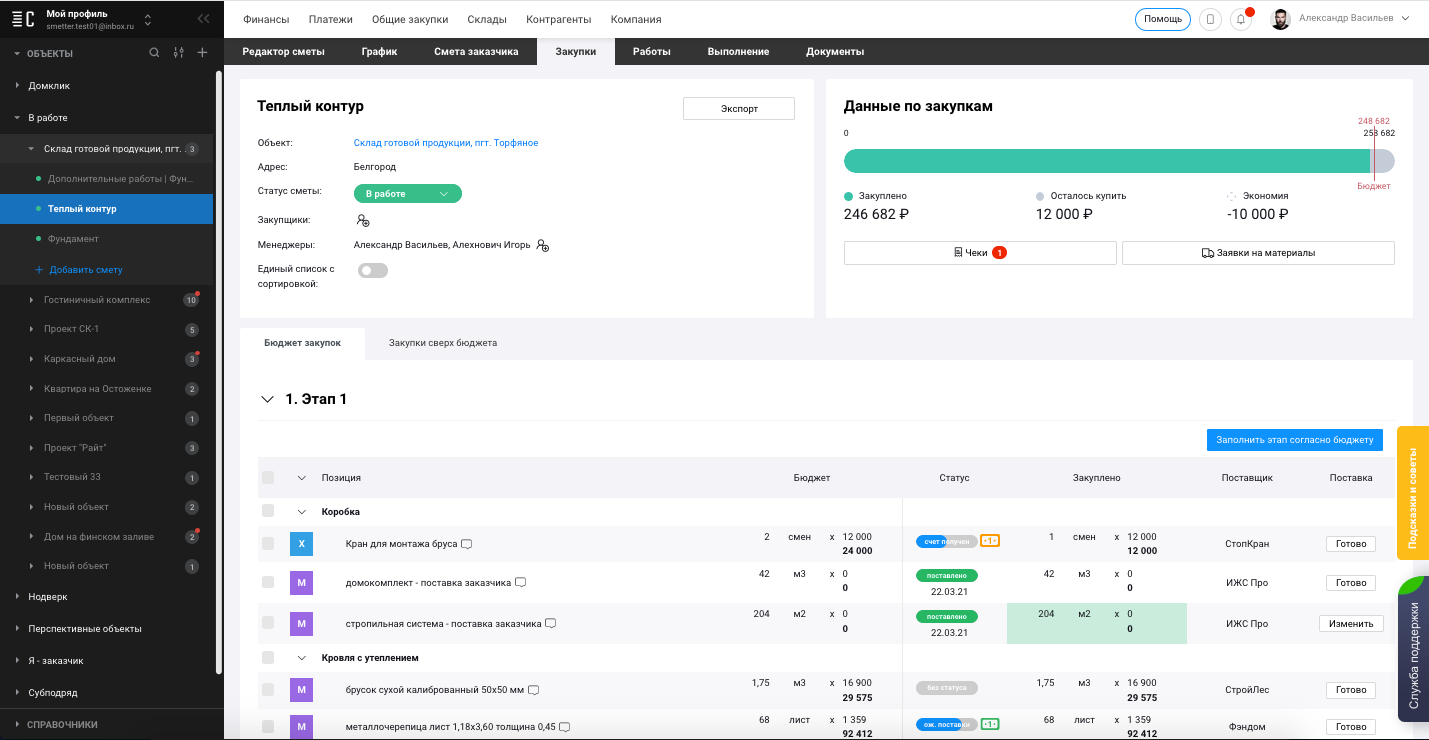Screen dimensions: 1429x740
Task: Expand the Гостиничный комплекс tree item
Action: (x=32, y=300)
